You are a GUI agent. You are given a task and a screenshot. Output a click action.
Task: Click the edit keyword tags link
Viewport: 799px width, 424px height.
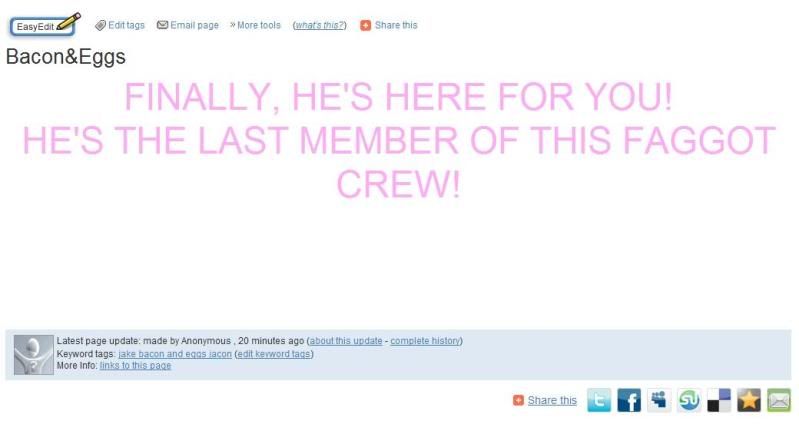[x=274, y=354]
